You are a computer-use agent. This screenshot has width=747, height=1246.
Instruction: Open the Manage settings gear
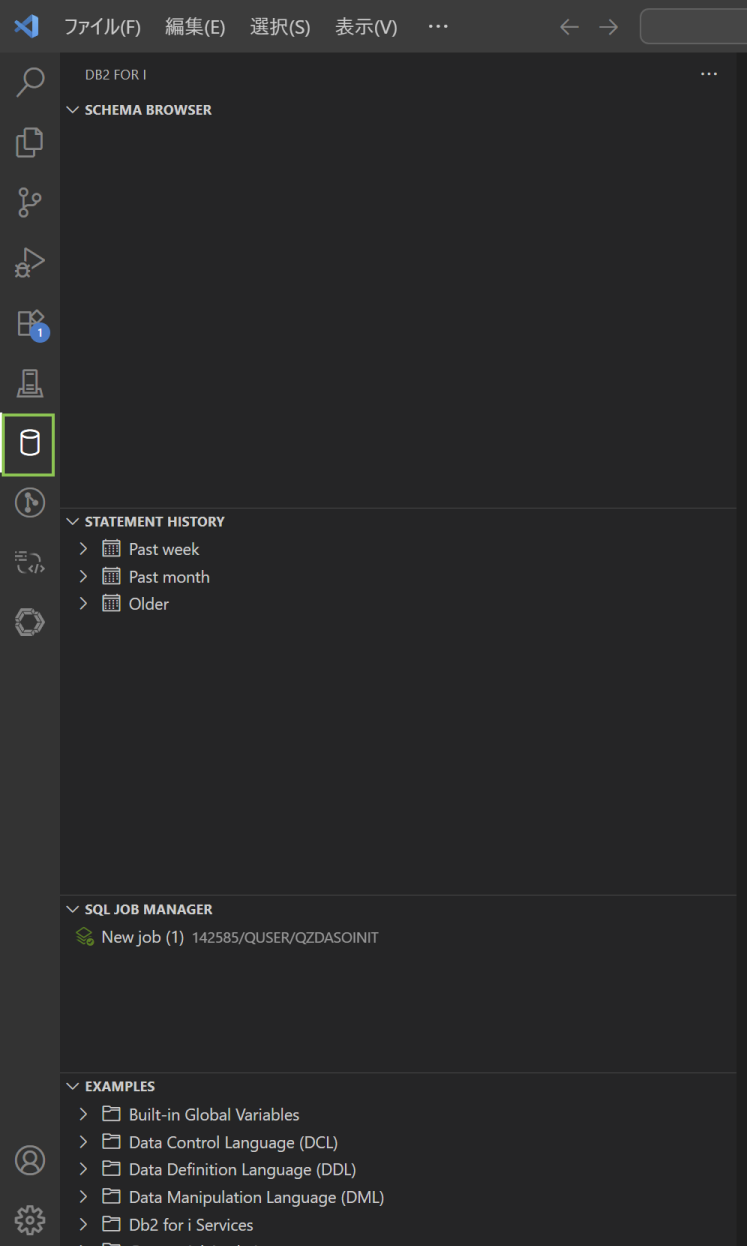(30, 1219)
